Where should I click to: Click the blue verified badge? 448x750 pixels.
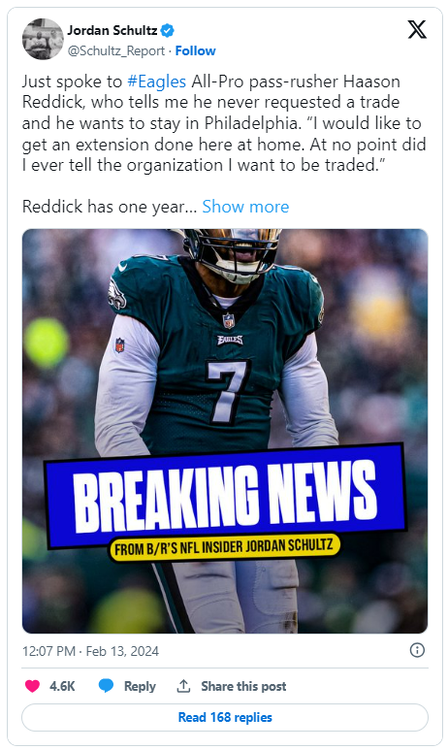(x=167, y=31)
